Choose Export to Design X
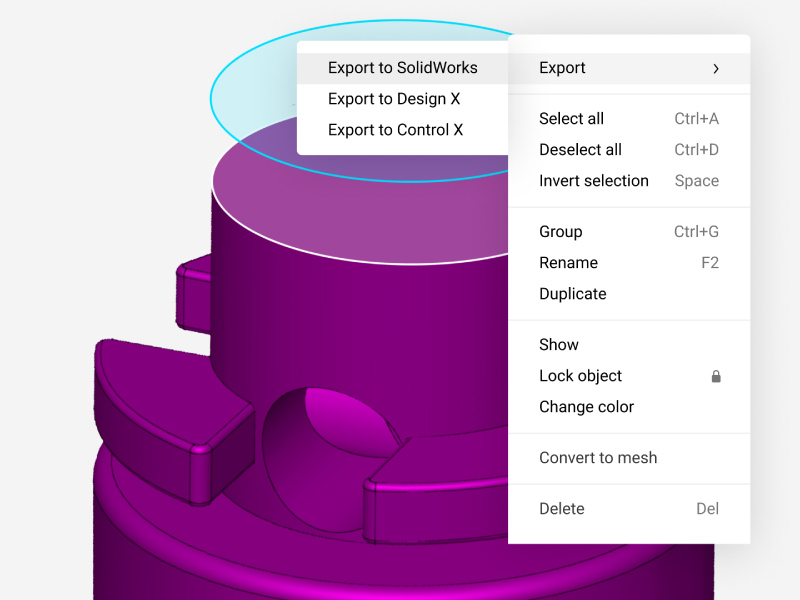Screen dimensions: 800x600 coord(394,99)
